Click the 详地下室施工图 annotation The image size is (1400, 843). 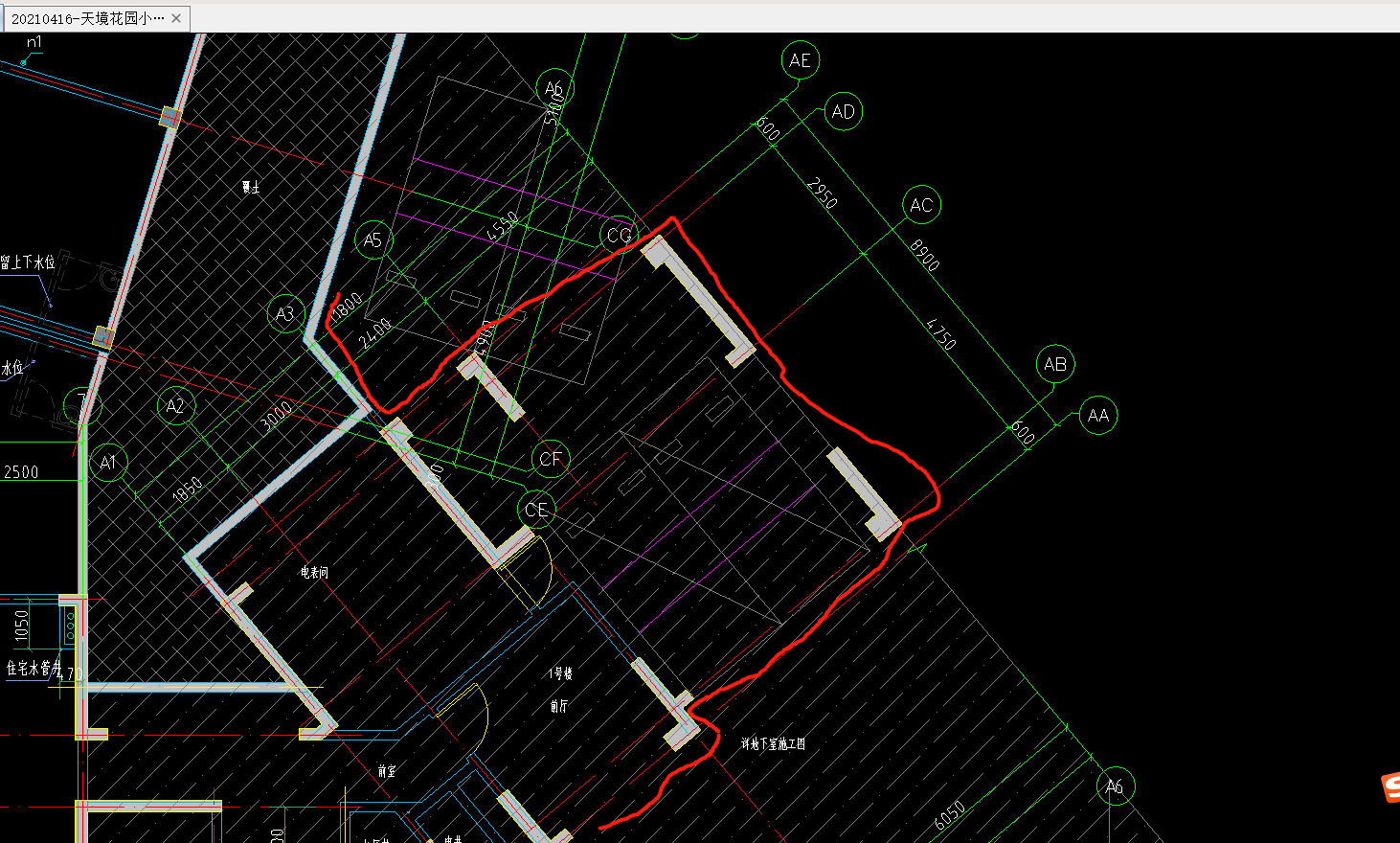[x=773, y=743]
